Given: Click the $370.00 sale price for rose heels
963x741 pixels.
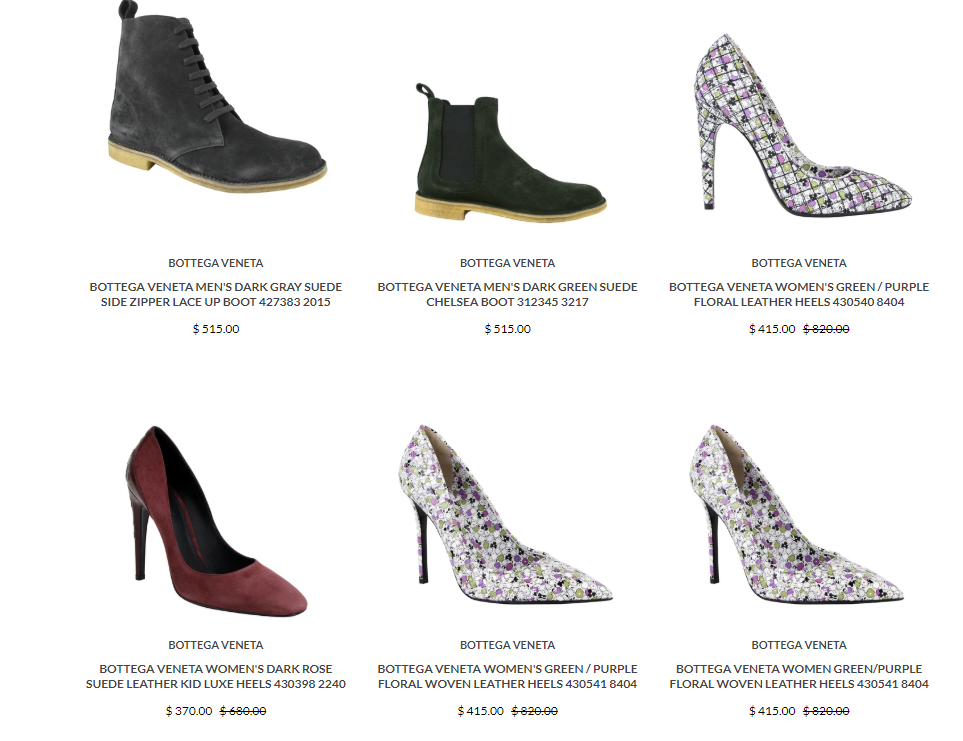Looking at the screenshot, I should click(189, 711).
